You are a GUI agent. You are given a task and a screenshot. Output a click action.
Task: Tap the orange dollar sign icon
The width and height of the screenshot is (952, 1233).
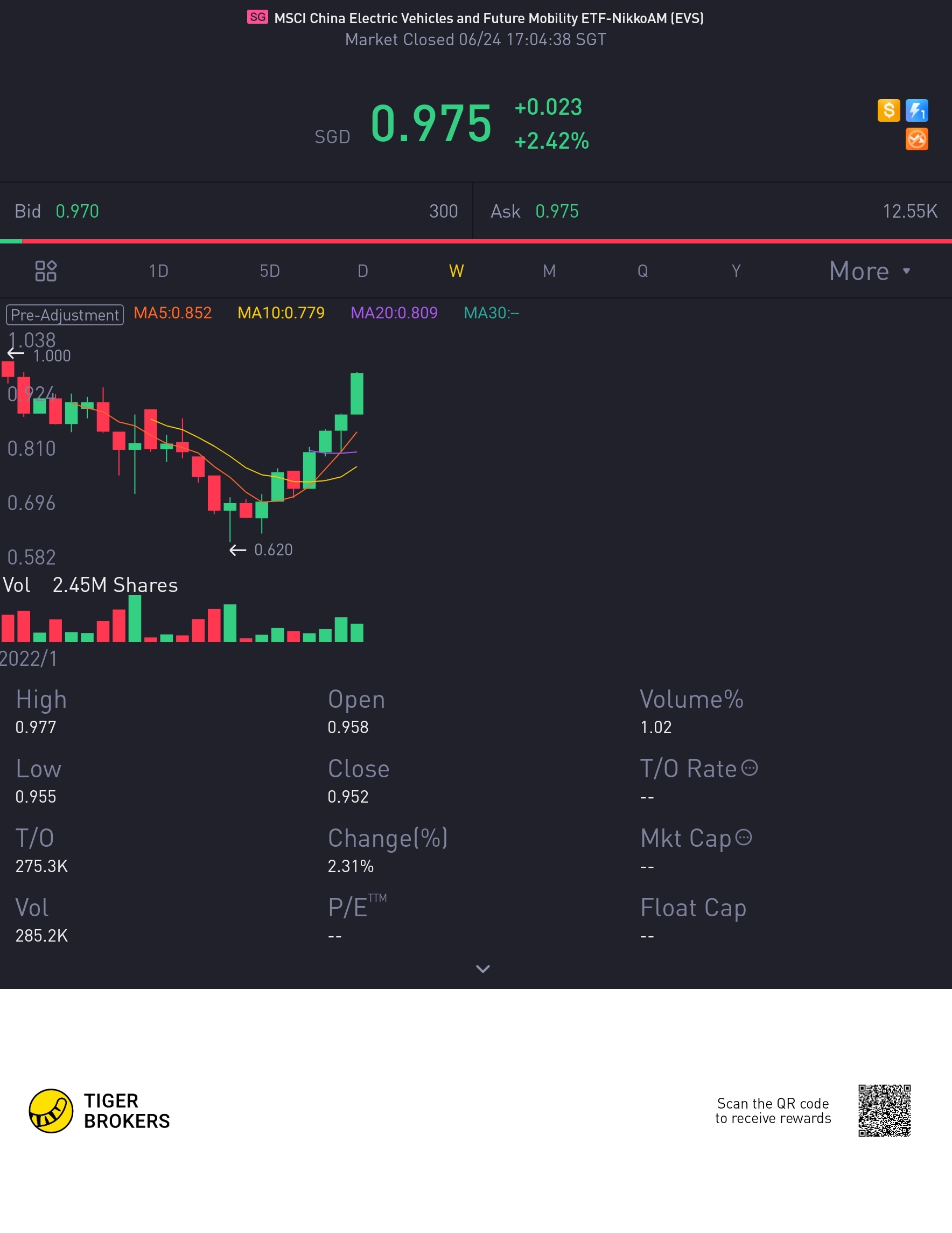888,110
